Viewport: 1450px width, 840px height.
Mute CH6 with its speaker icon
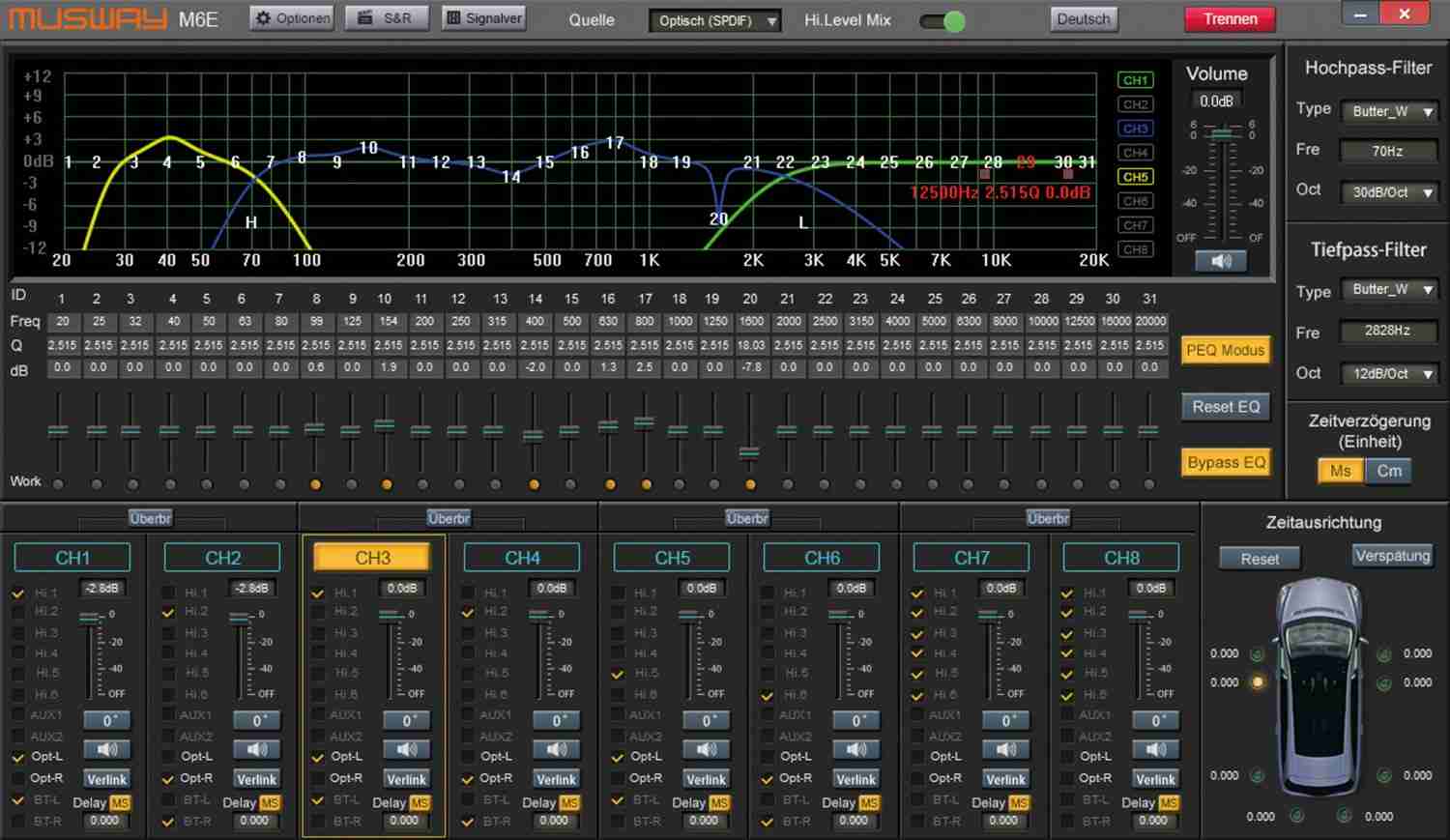[856, 749]
